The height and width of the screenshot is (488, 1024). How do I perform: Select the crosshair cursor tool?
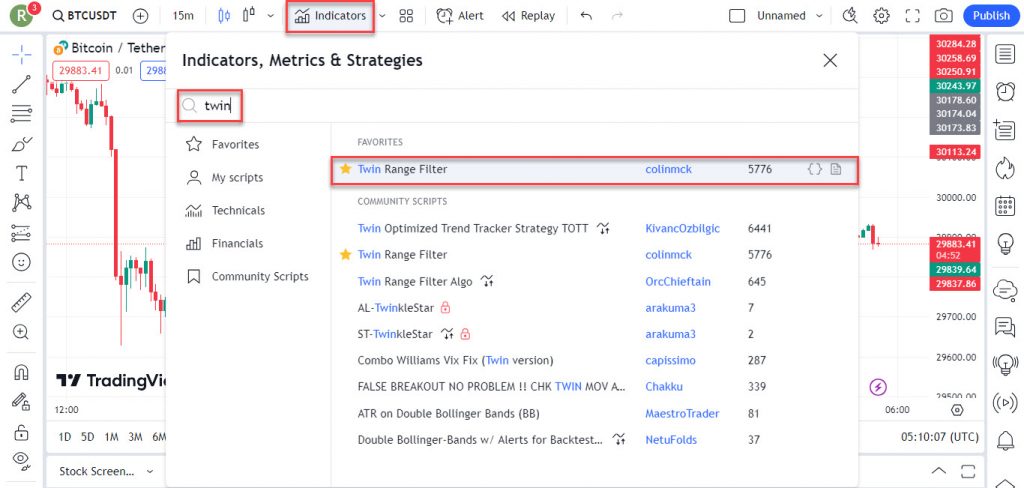click(x=22, y=55)
